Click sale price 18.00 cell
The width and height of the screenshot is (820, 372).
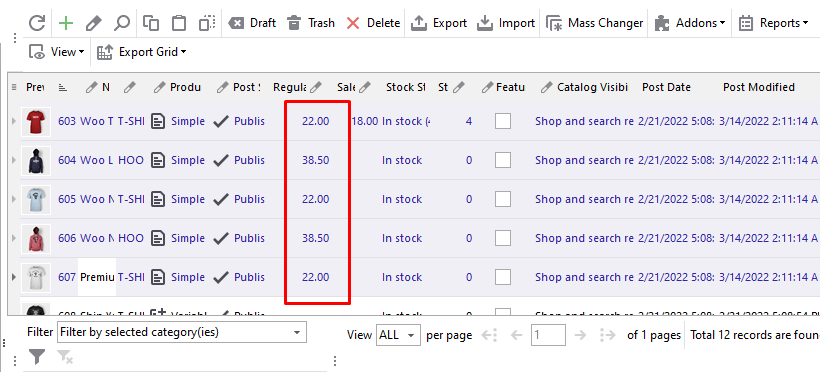(365, 121)
